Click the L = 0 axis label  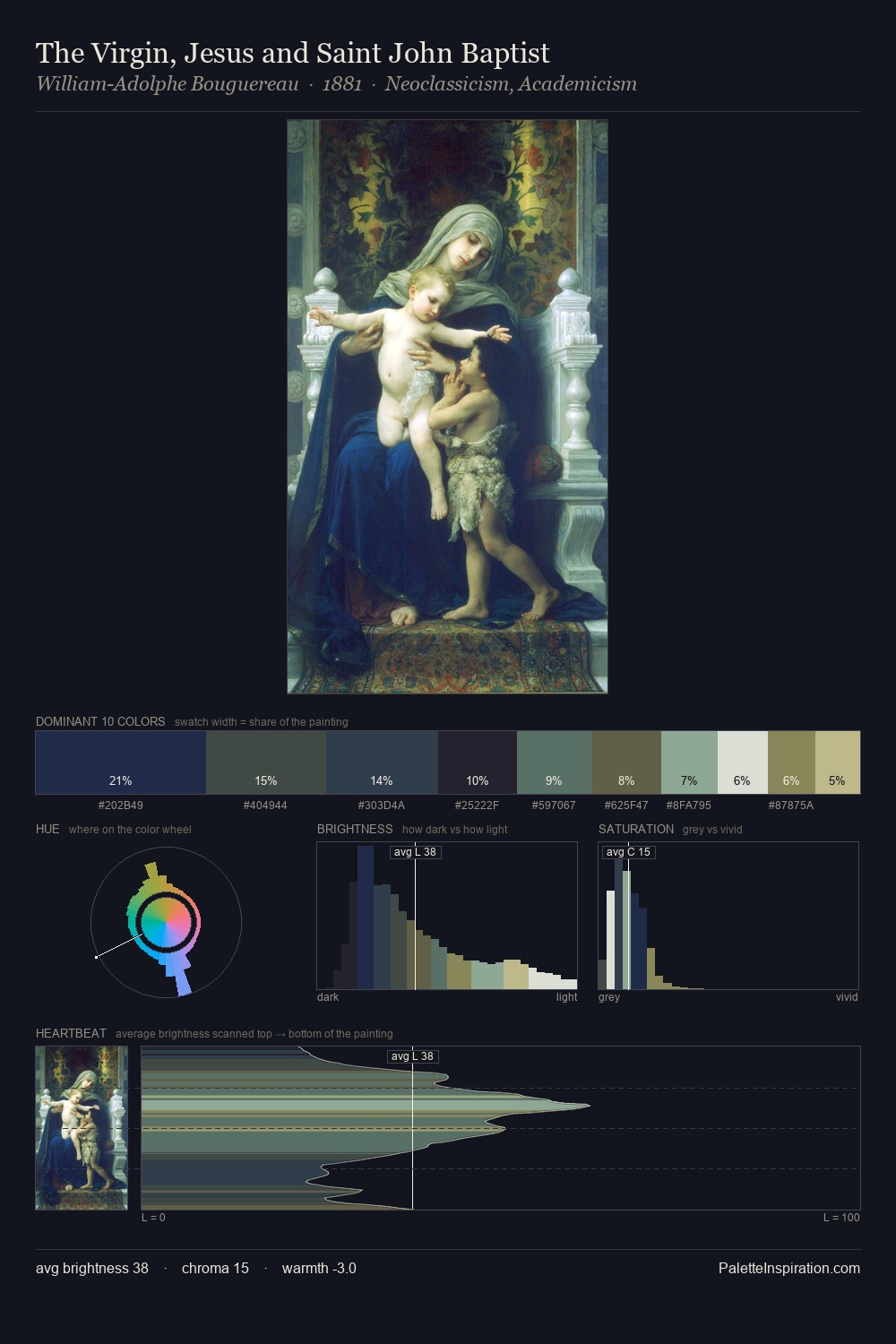point(153,1218)
